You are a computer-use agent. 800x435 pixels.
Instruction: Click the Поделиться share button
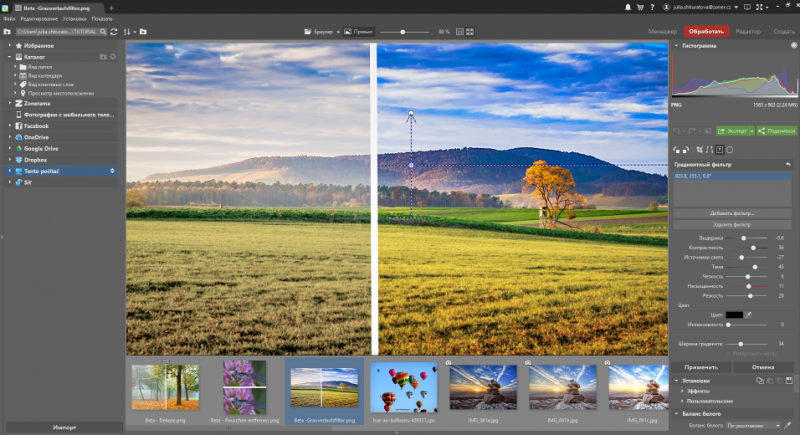click(x=777, y=131)
